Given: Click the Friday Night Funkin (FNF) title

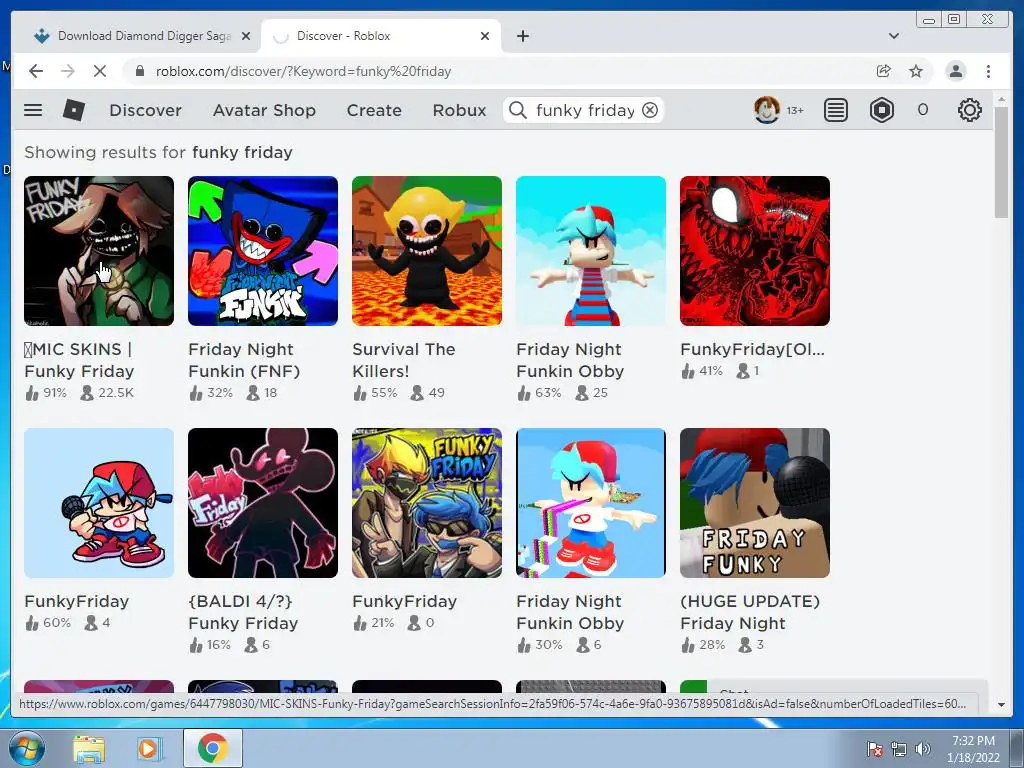Looking at the screenshot, I should click(x=244, y=360).
